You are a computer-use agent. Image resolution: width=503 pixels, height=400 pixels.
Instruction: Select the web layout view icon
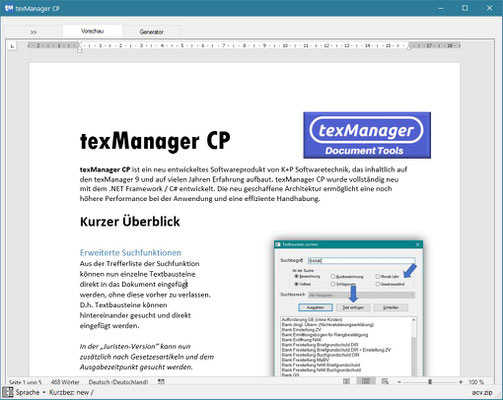coord(385,381)
